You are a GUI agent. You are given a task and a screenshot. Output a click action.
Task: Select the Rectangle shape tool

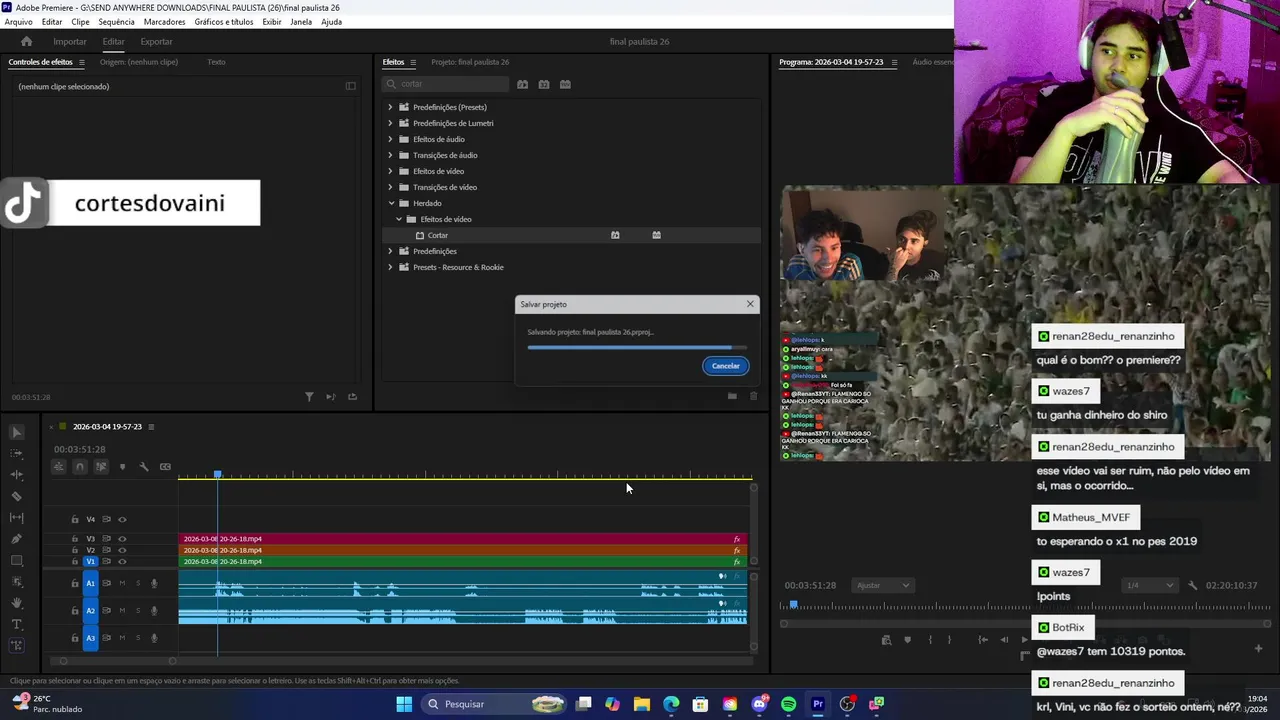pos(17,561)
